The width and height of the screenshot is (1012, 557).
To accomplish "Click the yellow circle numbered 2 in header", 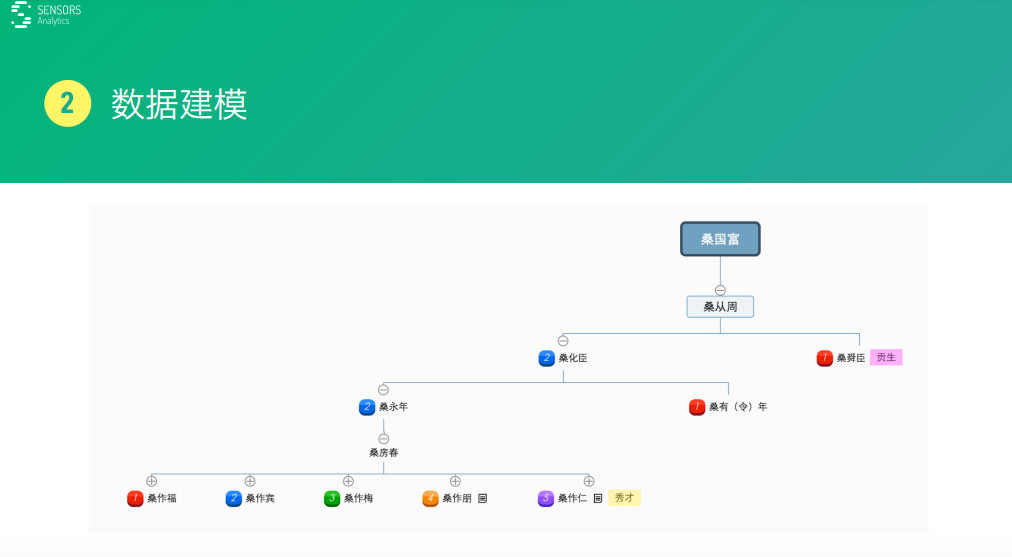I will [68, 104].
